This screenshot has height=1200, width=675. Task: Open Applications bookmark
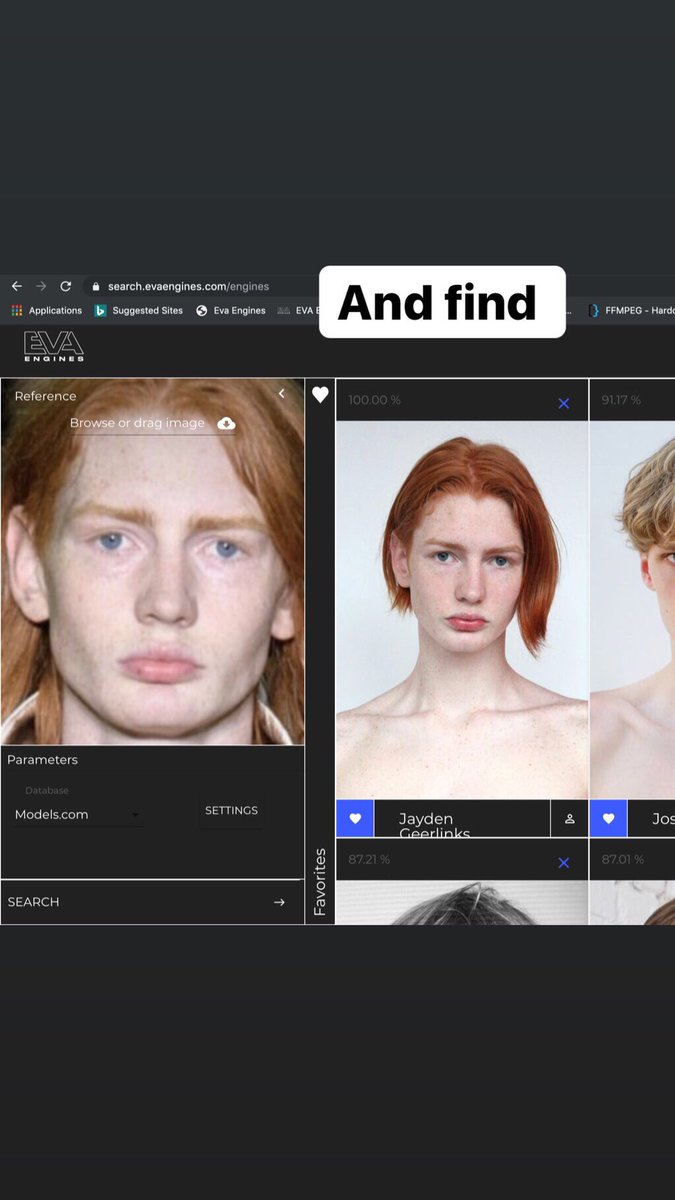point(47,310)
